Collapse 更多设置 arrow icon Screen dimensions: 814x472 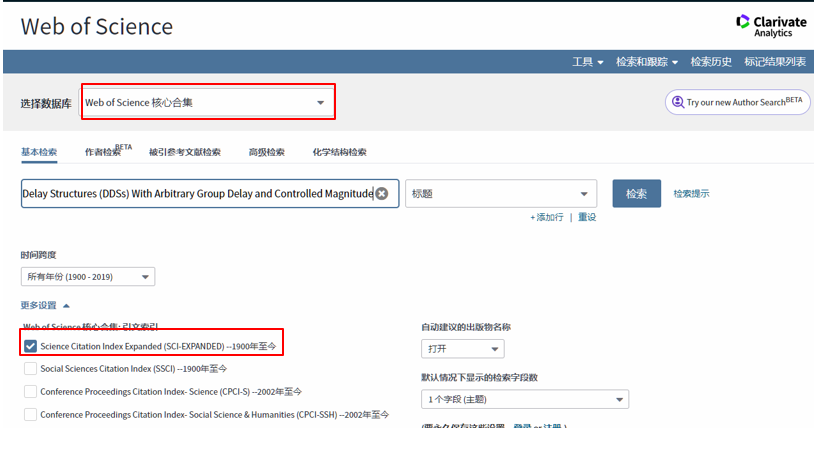click(x=67, y=305)
